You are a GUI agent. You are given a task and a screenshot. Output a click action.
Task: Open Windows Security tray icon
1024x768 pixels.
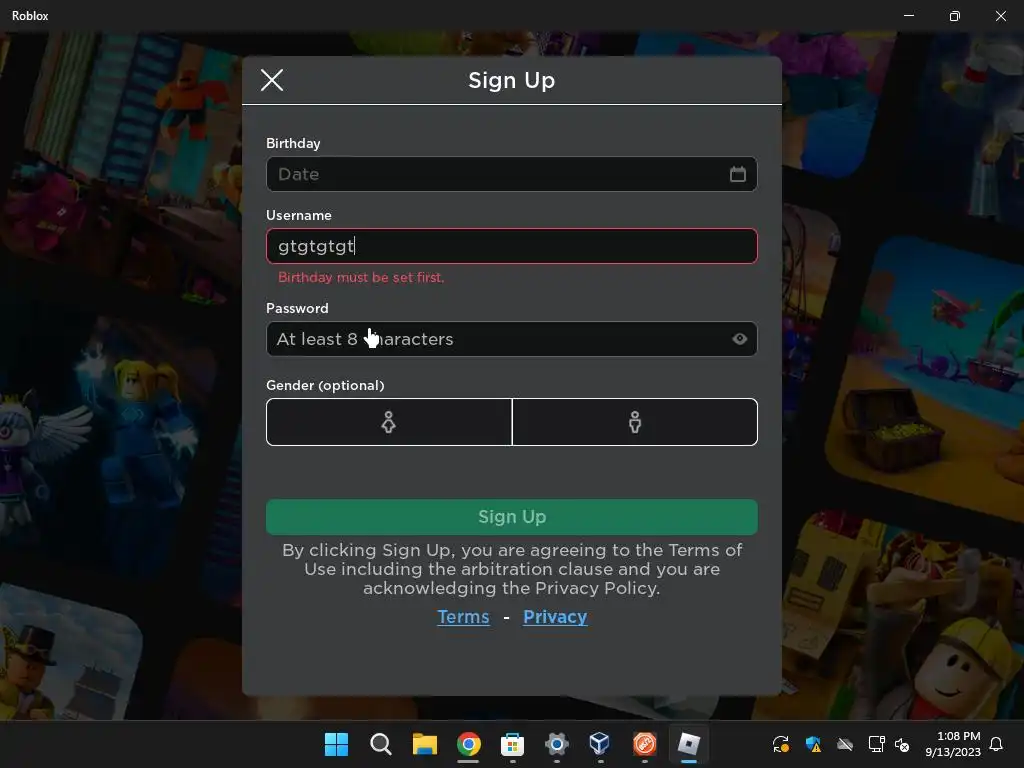tap(813, 744)
